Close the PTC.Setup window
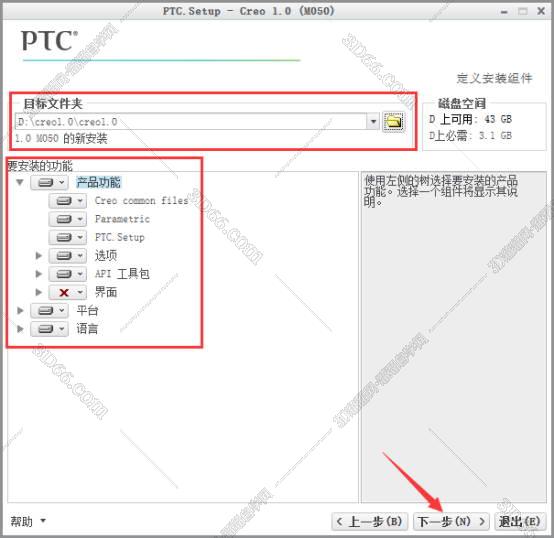 click(x=541, y=11)
